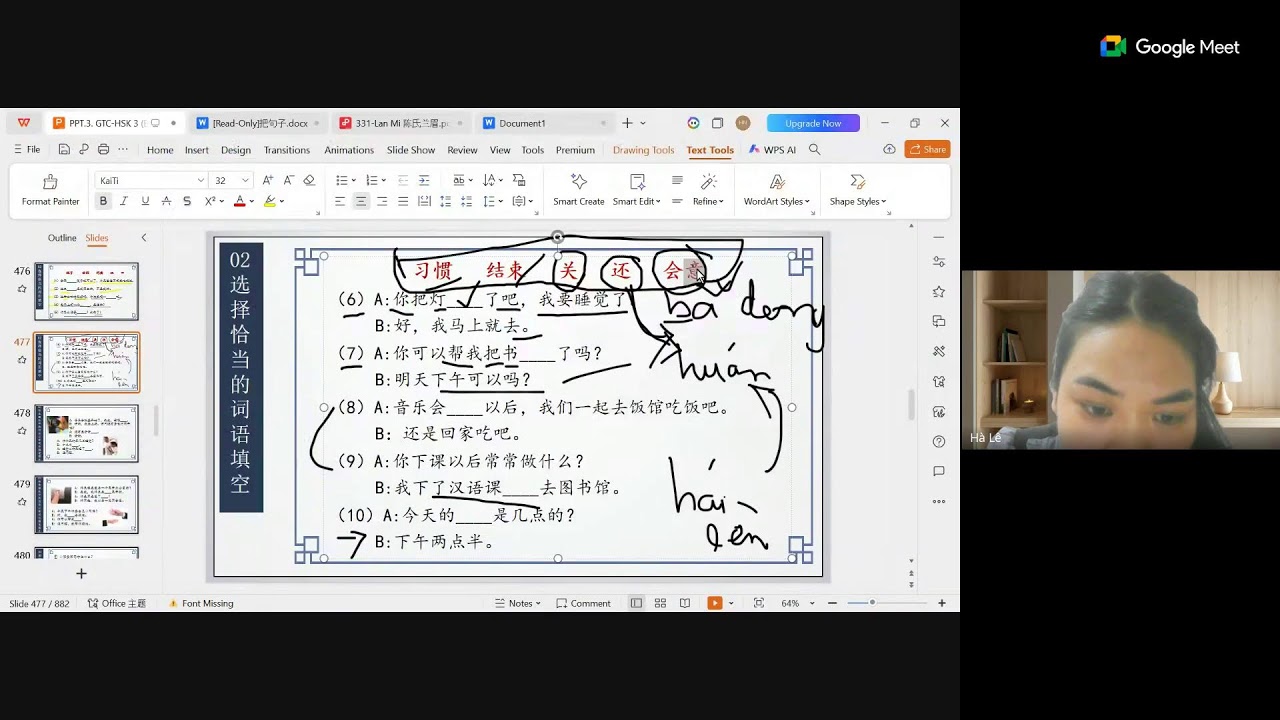Click the Upgrade Now button

[x=813, y=123]
